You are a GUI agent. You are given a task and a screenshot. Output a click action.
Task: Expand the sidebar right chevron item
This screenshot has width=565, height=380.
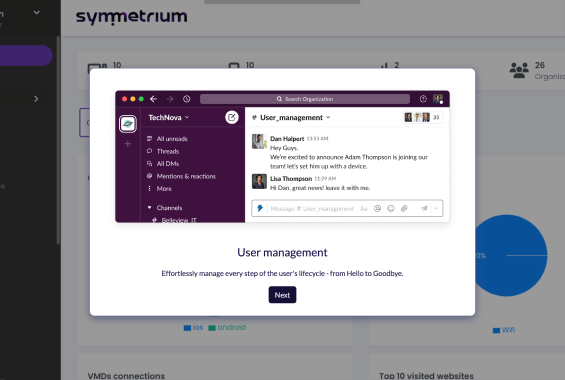36,99
